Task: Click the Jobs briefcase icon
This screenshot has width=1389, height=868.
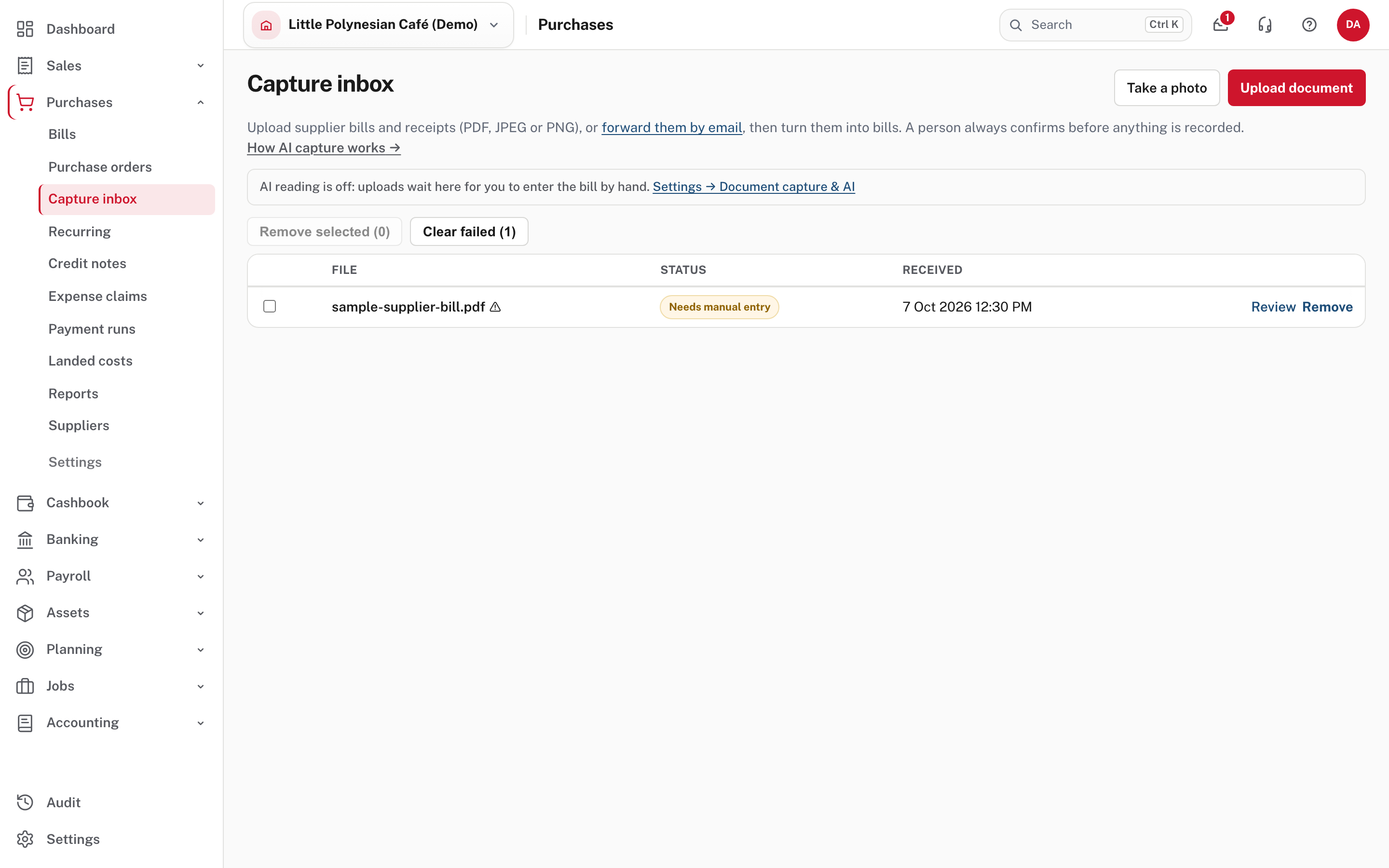Action: tap(25, 686)
